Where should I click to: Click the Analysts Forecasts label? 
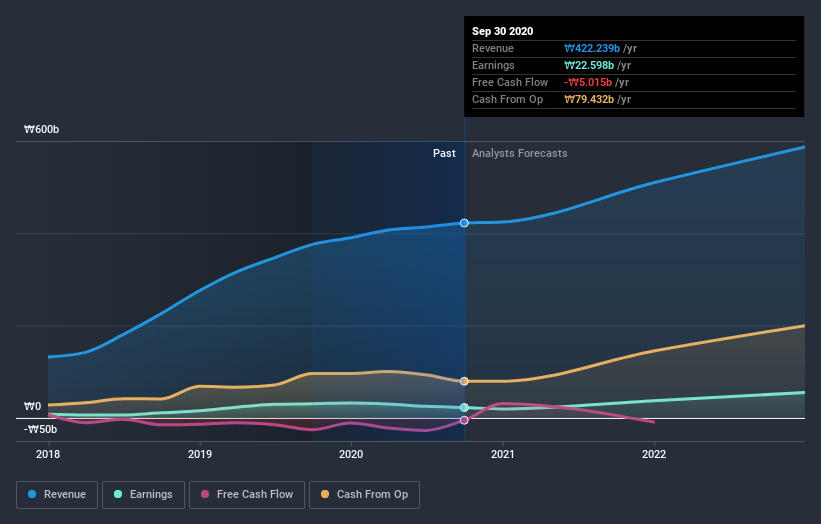coord(519,153)
